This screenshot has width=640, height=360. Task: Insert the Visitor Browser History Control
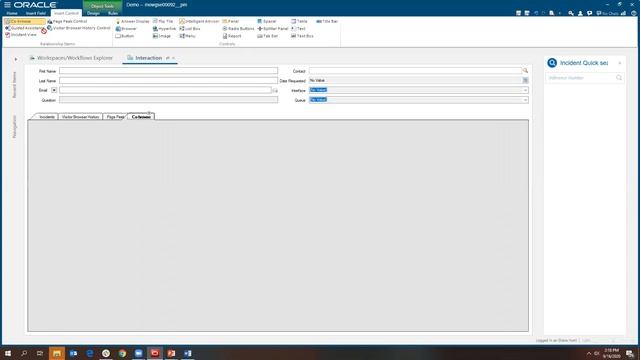[x=78, y=28]
